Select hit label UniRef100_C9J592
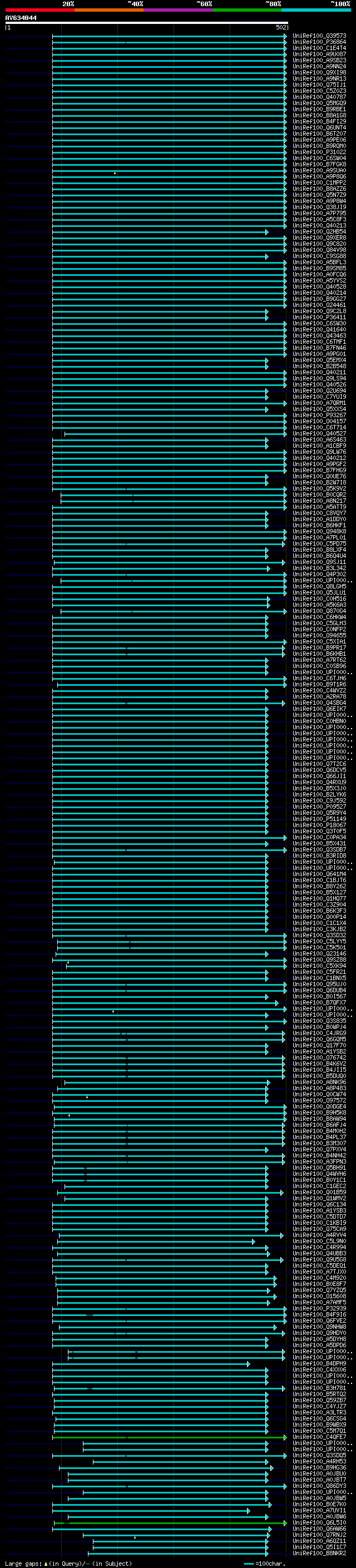This screenshot has height=1568, width=356. [x=319, y=800]
